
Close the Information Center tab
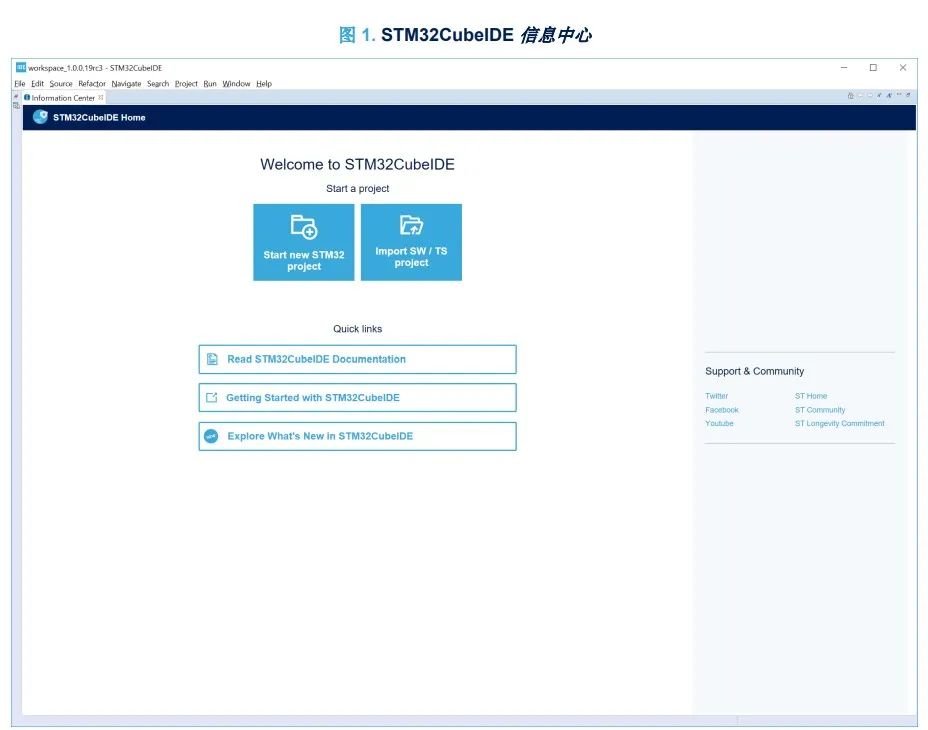click(x=101, y=98)
